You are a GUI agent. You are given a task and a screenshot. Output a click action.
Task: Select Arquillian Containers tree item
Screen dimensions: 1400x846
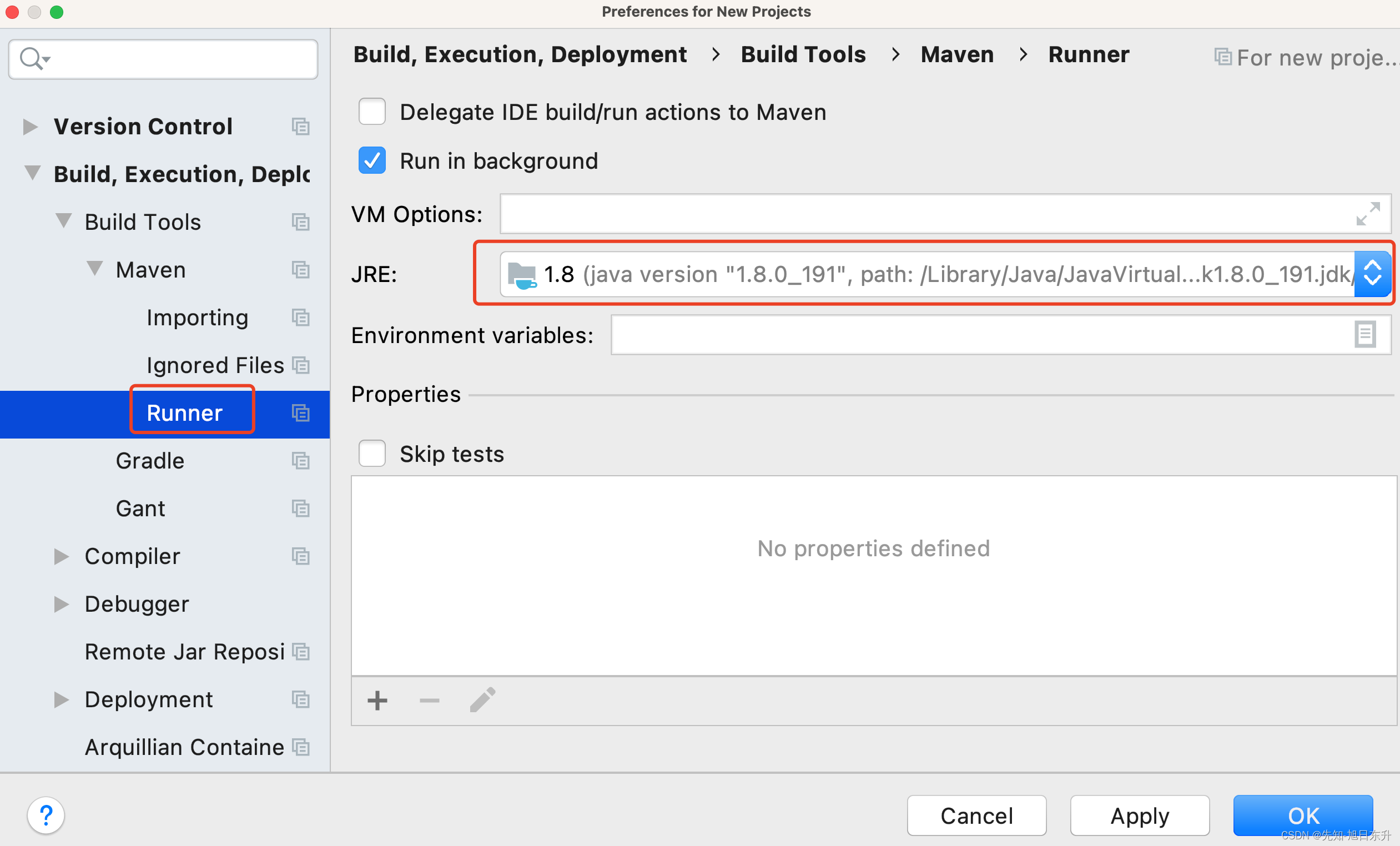click(184, 747)
